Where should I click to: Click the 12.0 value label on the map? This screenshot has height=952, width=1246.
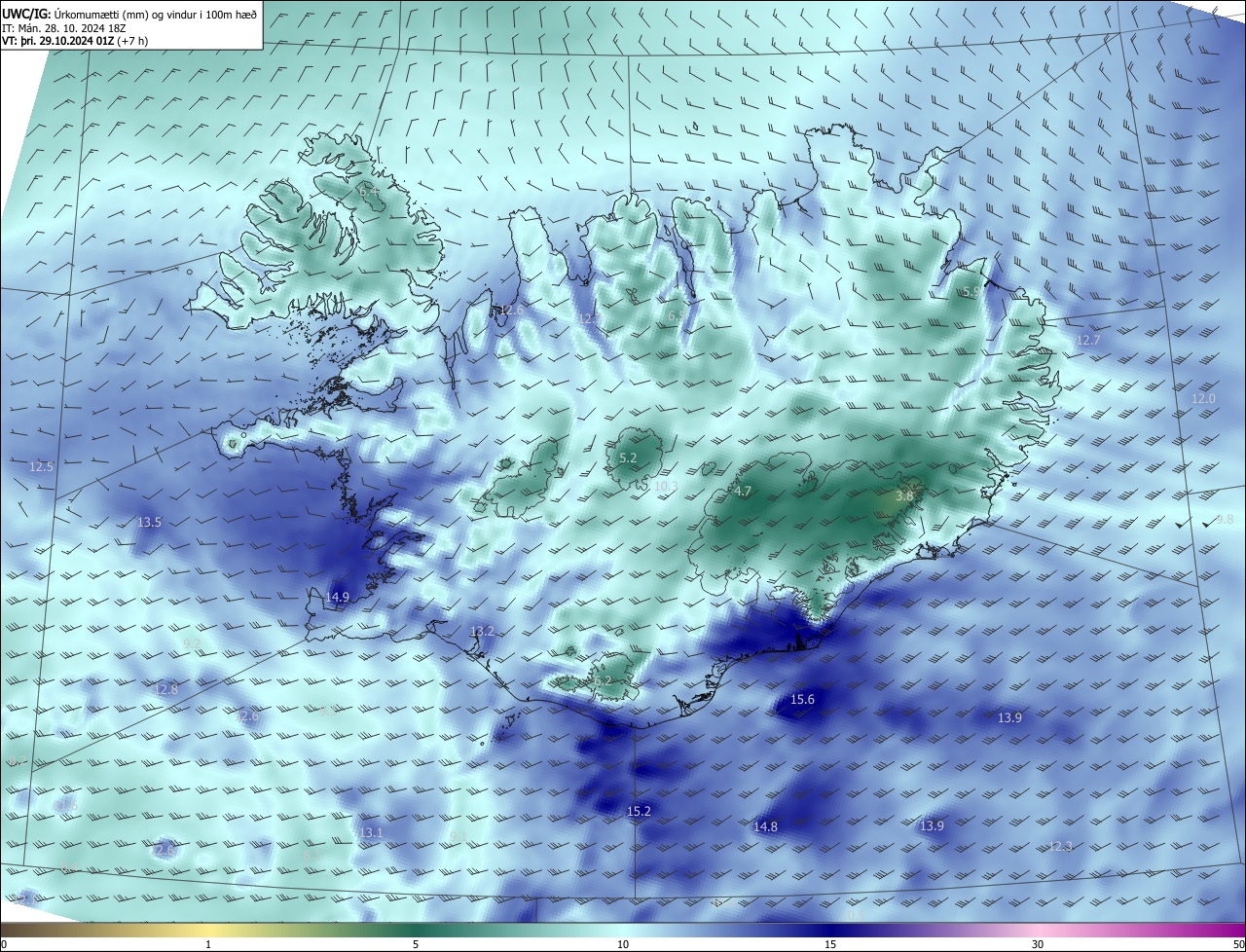click(1204, 399)
